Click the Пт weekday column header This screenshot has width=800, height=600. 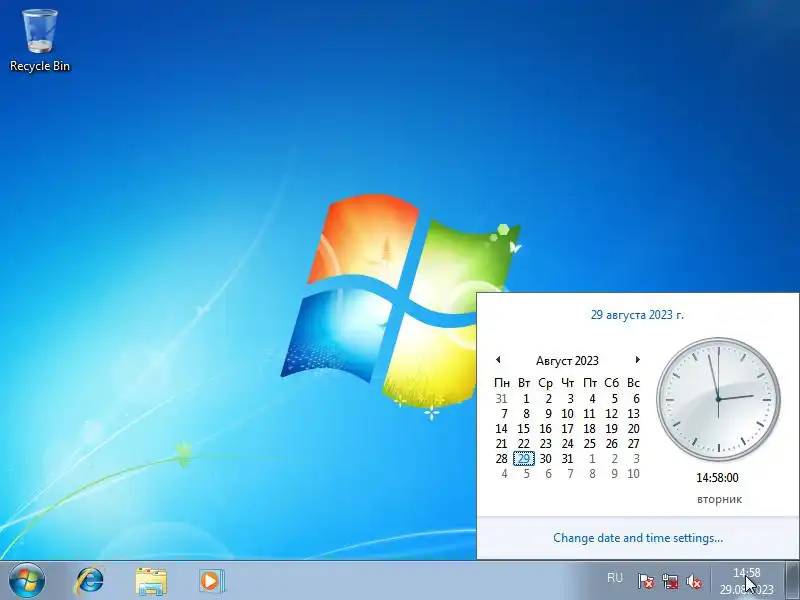coord(590,383)
